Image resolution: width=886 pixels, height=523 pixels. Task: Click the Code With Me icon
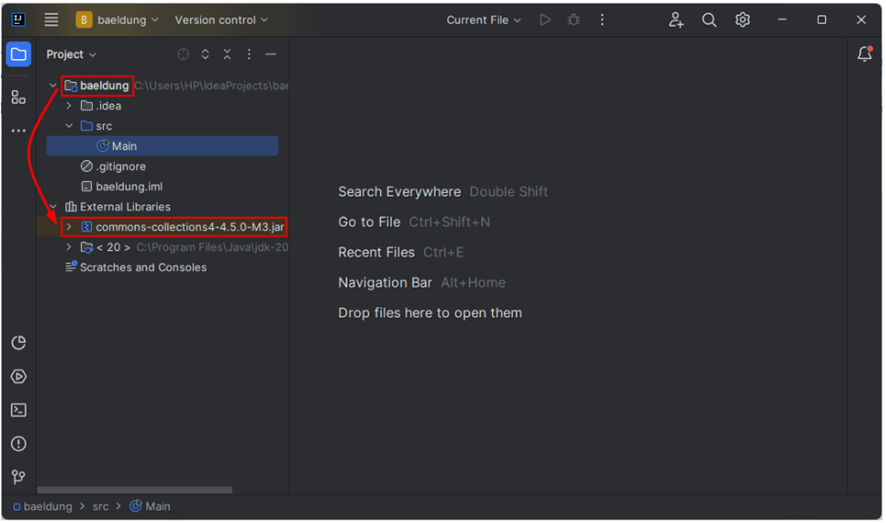tap(677, 20)
